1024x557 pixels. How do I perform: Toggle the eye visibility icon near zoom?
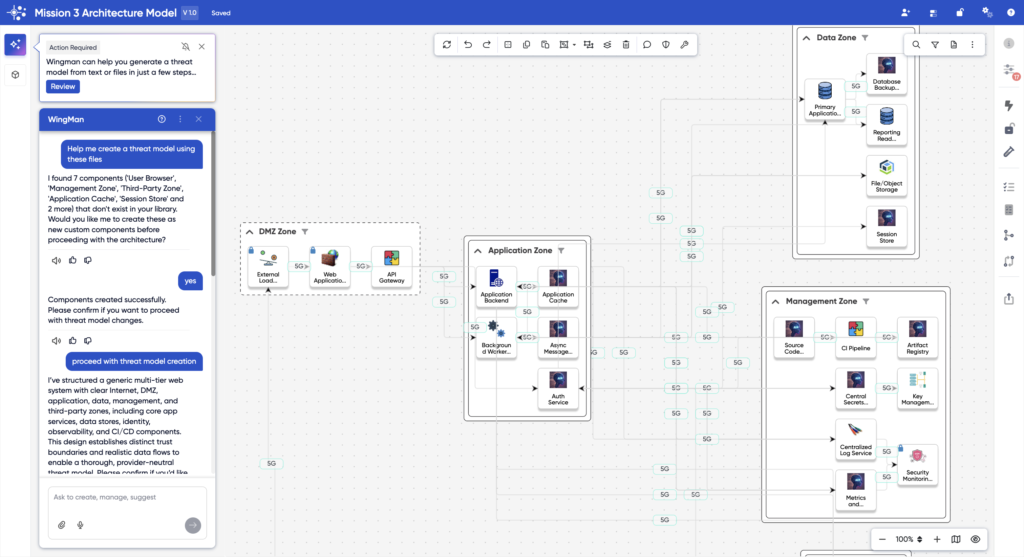[975, 539]
